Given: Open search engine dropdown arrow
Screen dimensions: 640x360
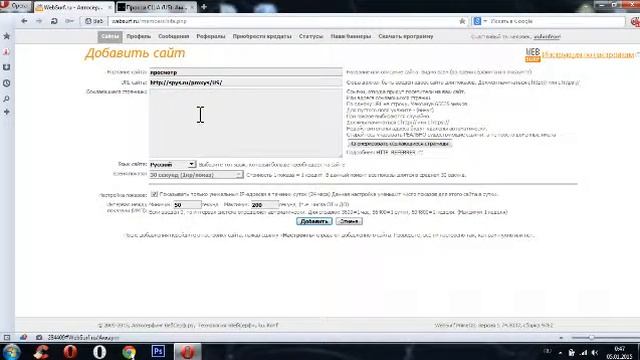Looking at the screenshot, I should point(485,21).
